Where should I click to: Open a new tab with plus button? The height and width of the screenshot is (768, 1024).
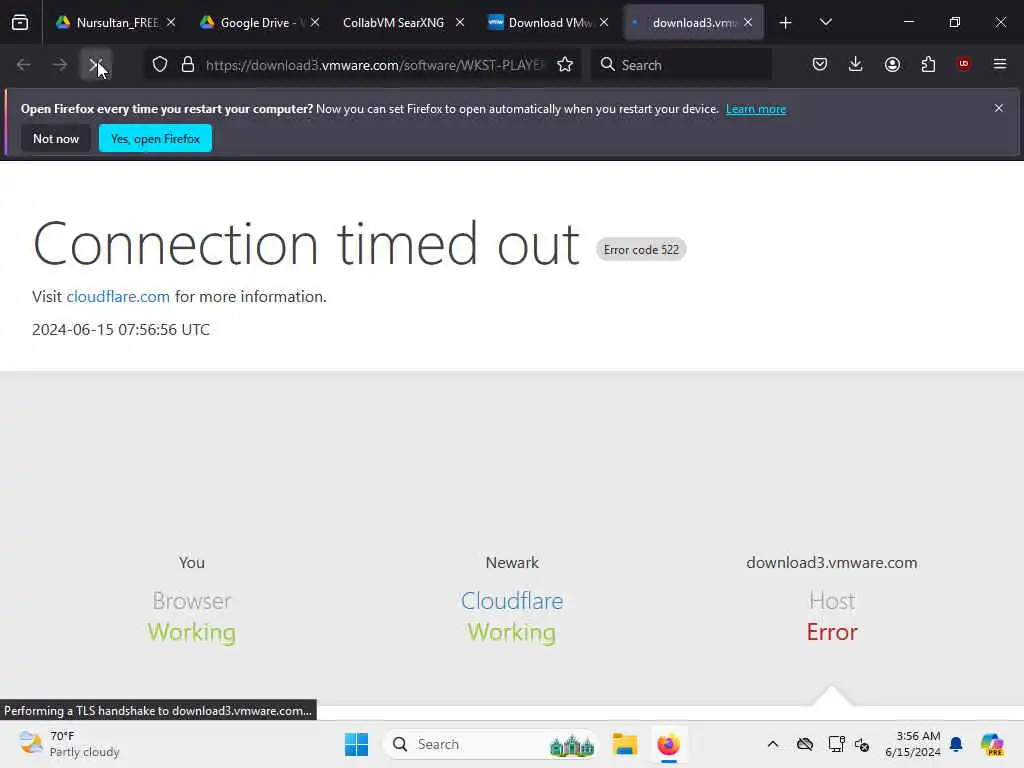click(786, 23)
